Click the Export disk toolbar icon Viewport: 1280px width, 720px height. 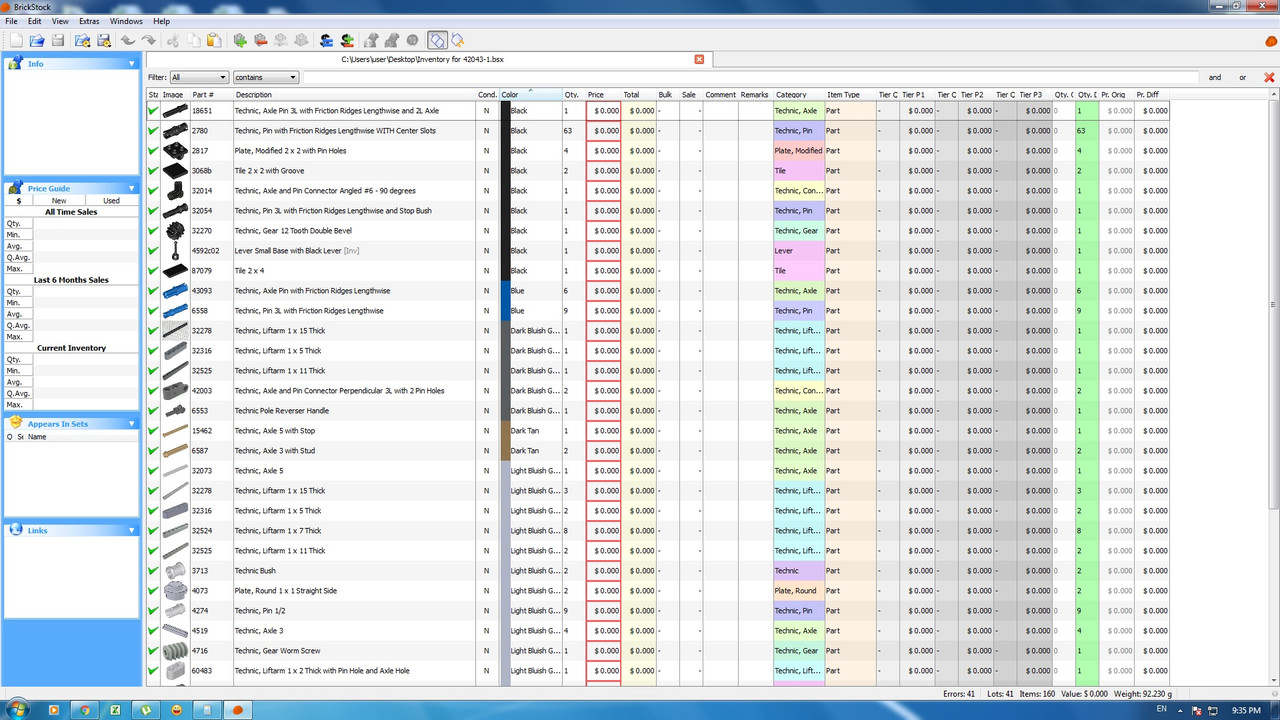(x=103, y=41)
